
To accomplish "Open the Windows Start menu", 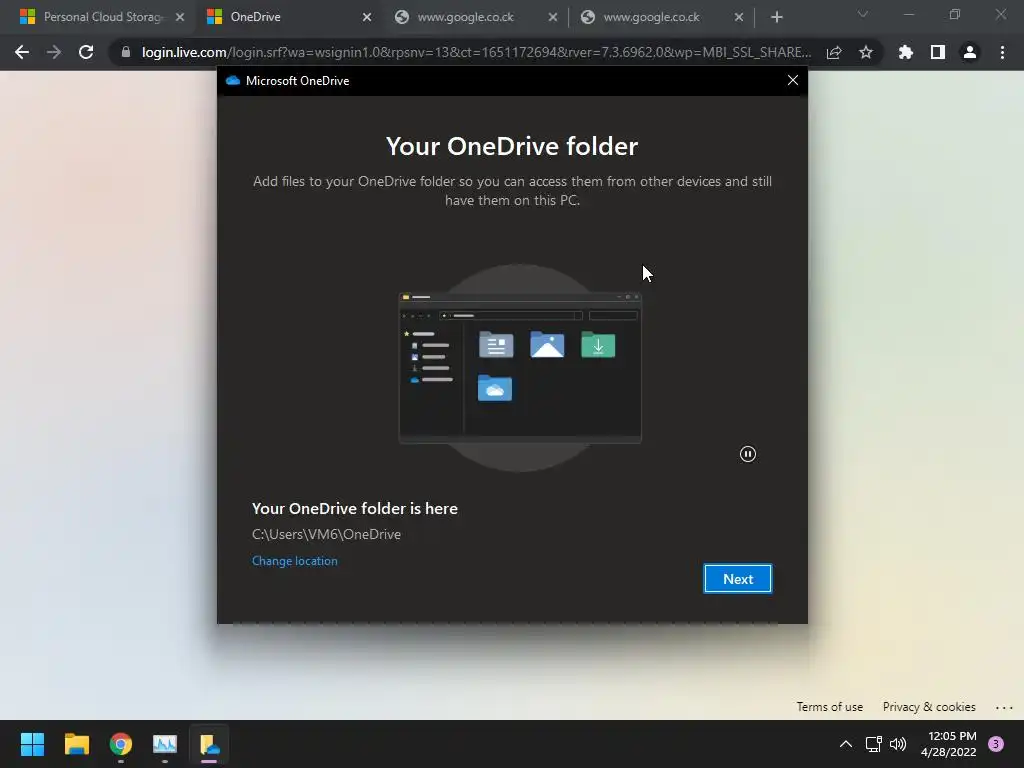I will pyautogui.click(x=32, y=744).
